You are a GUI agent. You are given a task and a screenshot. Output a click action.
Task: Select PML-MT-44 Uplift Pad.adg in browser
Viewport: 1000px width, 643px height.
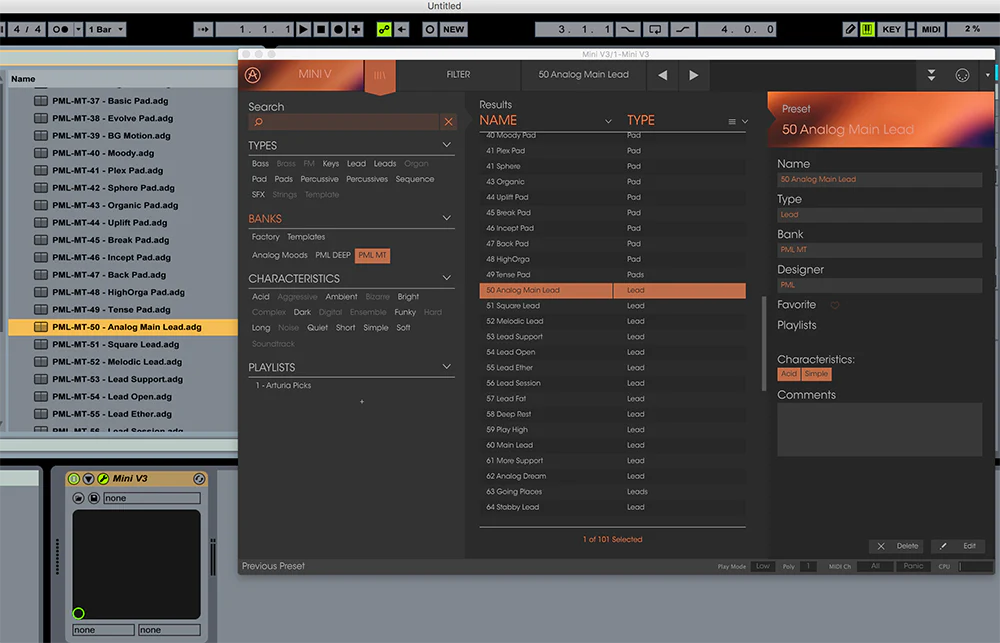point(109,223)
